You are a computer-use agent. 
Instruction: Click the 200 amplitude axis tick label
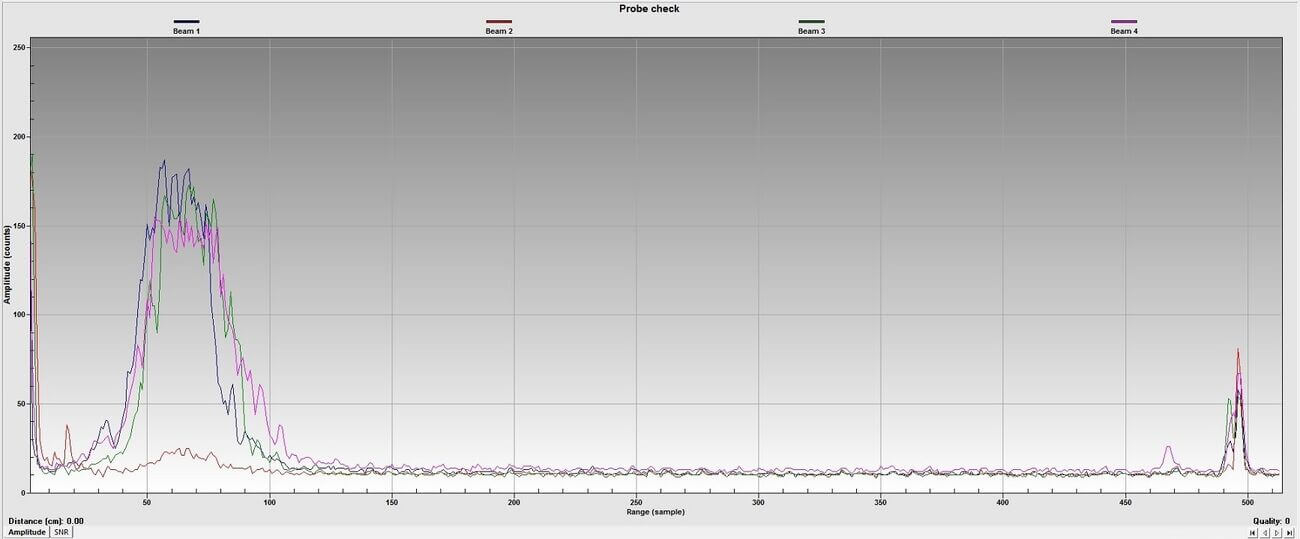coord(20,137)
